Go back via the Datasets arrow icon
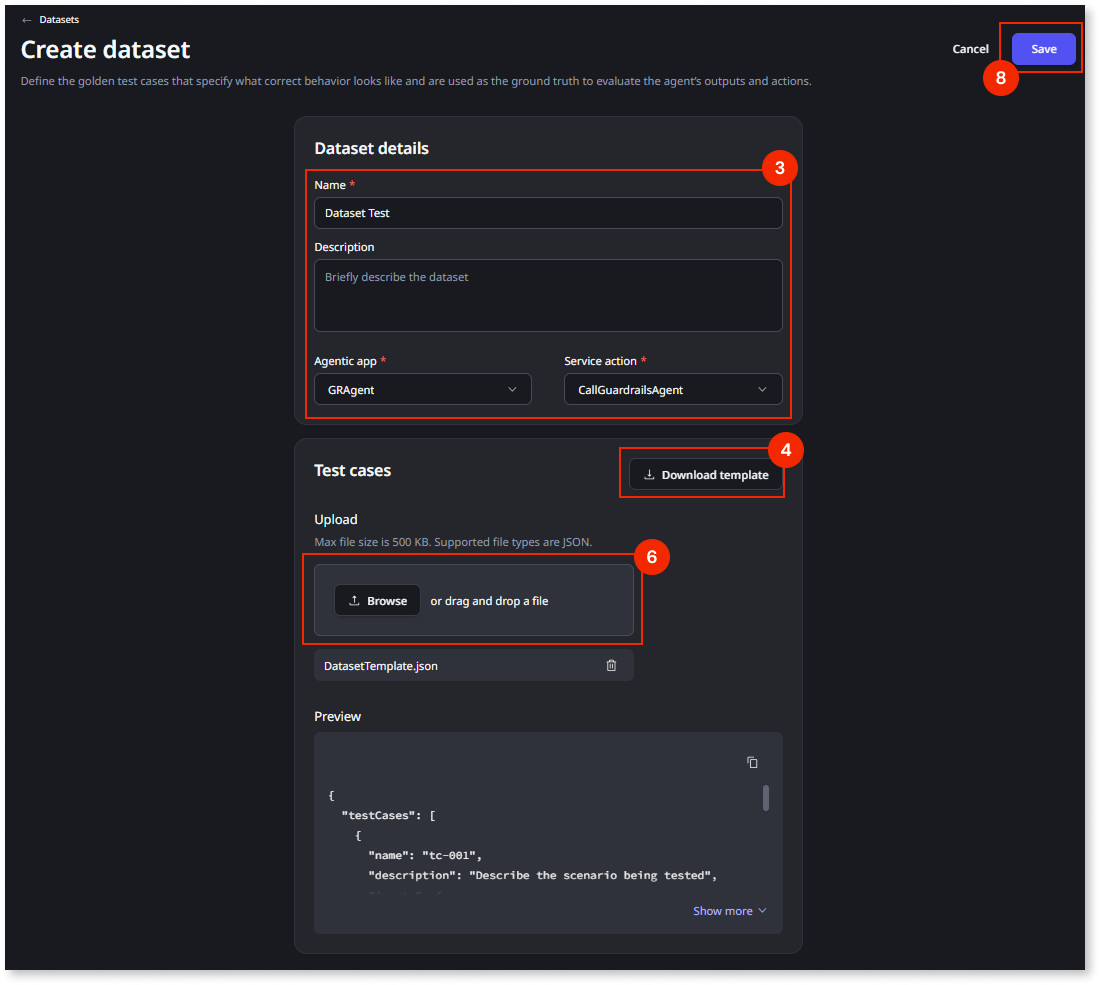 [27, 20]
